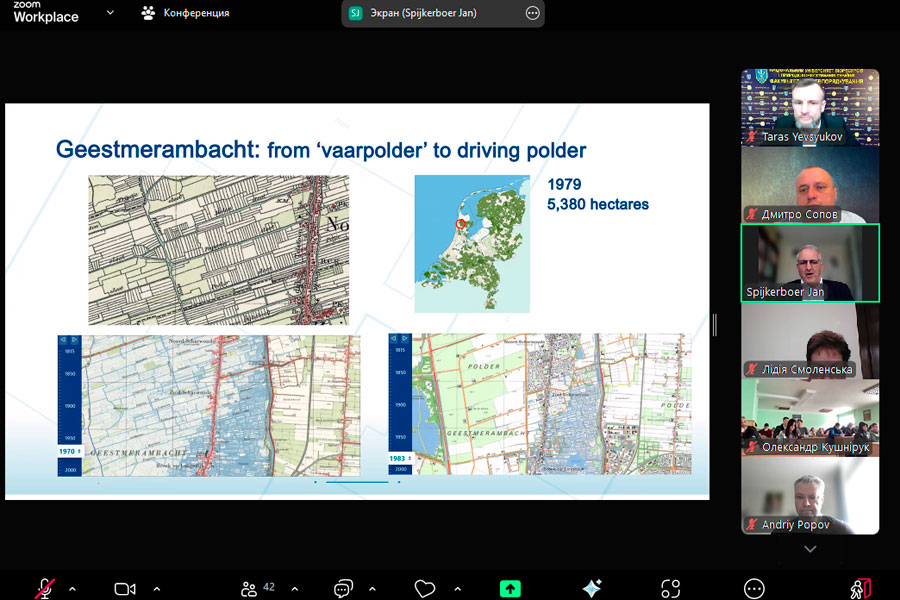This screenshot has width=900, height=600.
Task: Click the Netherlands overview map image
Action: [472, 243]
